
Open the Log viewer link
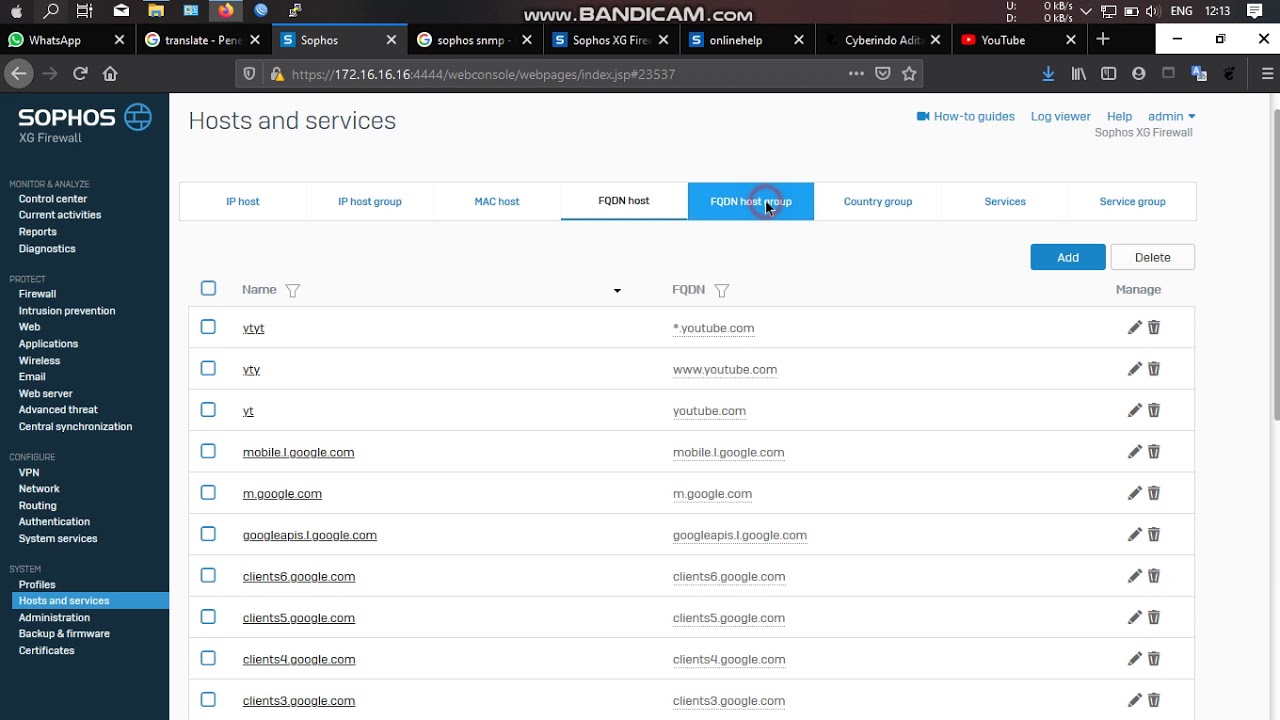[1061, 117]
